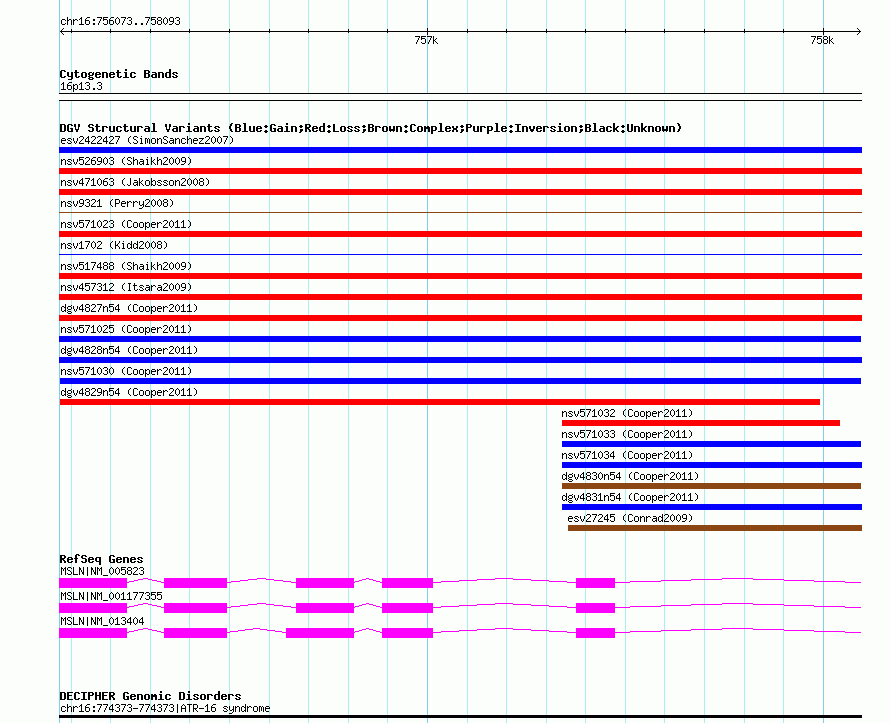The width and height of the screenshot is (890, 723).
Task: Select the thin blue nsv1702 Kidd2008 line
Action: tap(460, 254)
